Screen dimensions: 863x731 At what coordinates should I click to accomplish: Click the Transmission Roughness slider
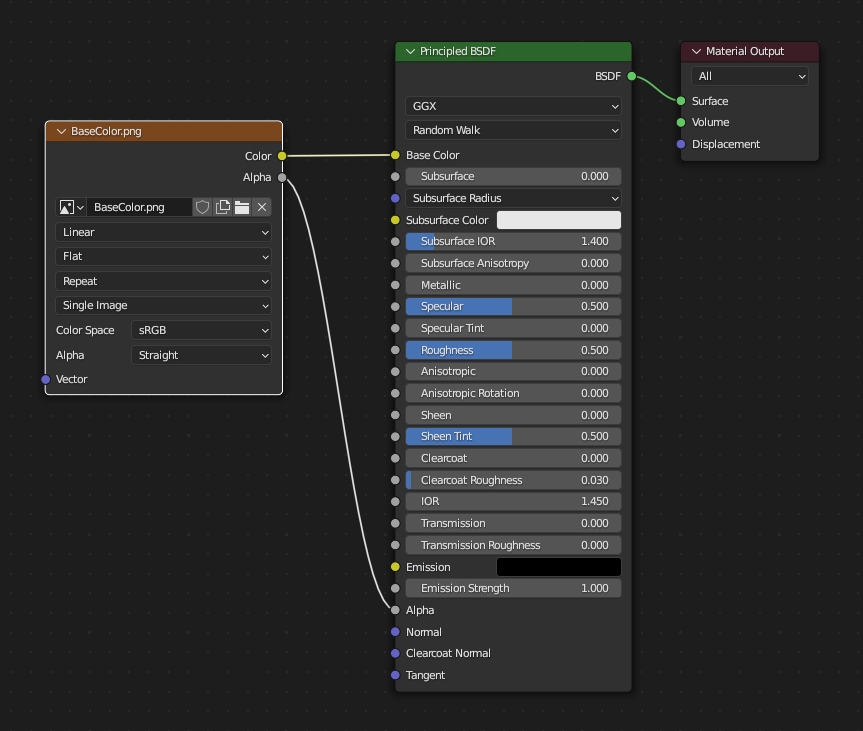point(514,545)
